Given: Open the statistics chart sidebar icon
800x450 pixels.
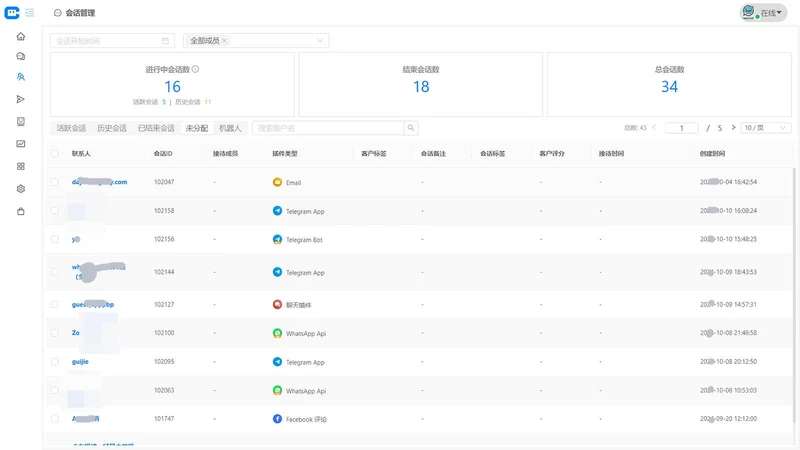Looking at the screenshot, I should click(x=21, y=144).
